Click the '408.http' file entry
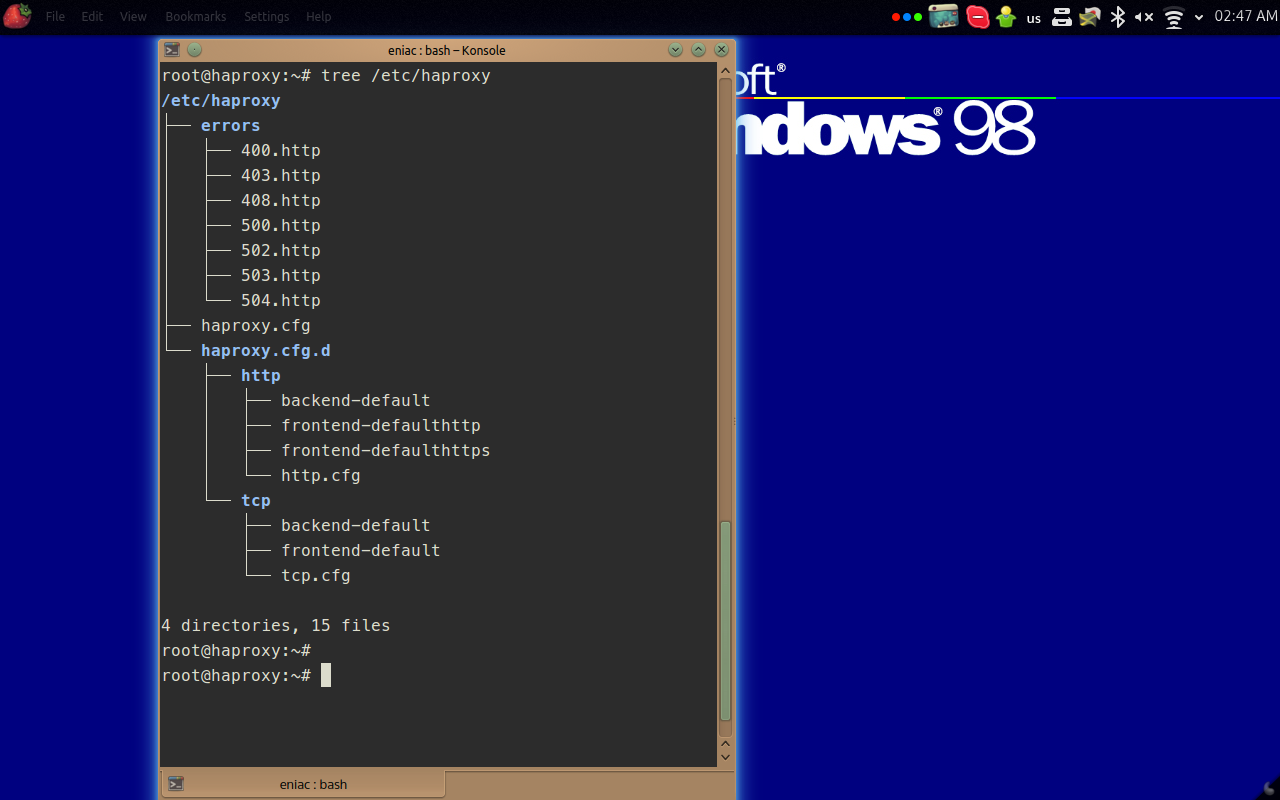Screen dimensions: 1280x800 tap(281, 200)
